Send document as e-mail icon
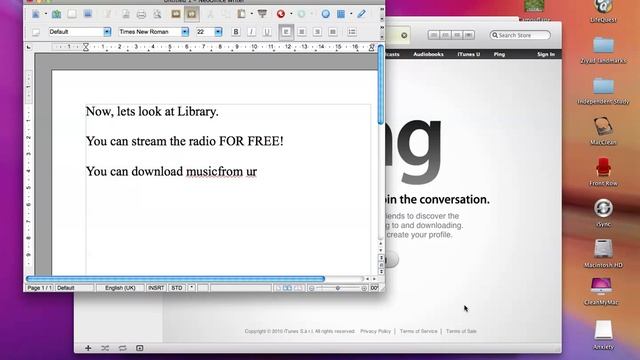The image size is (640, 360). pos(87,14)
